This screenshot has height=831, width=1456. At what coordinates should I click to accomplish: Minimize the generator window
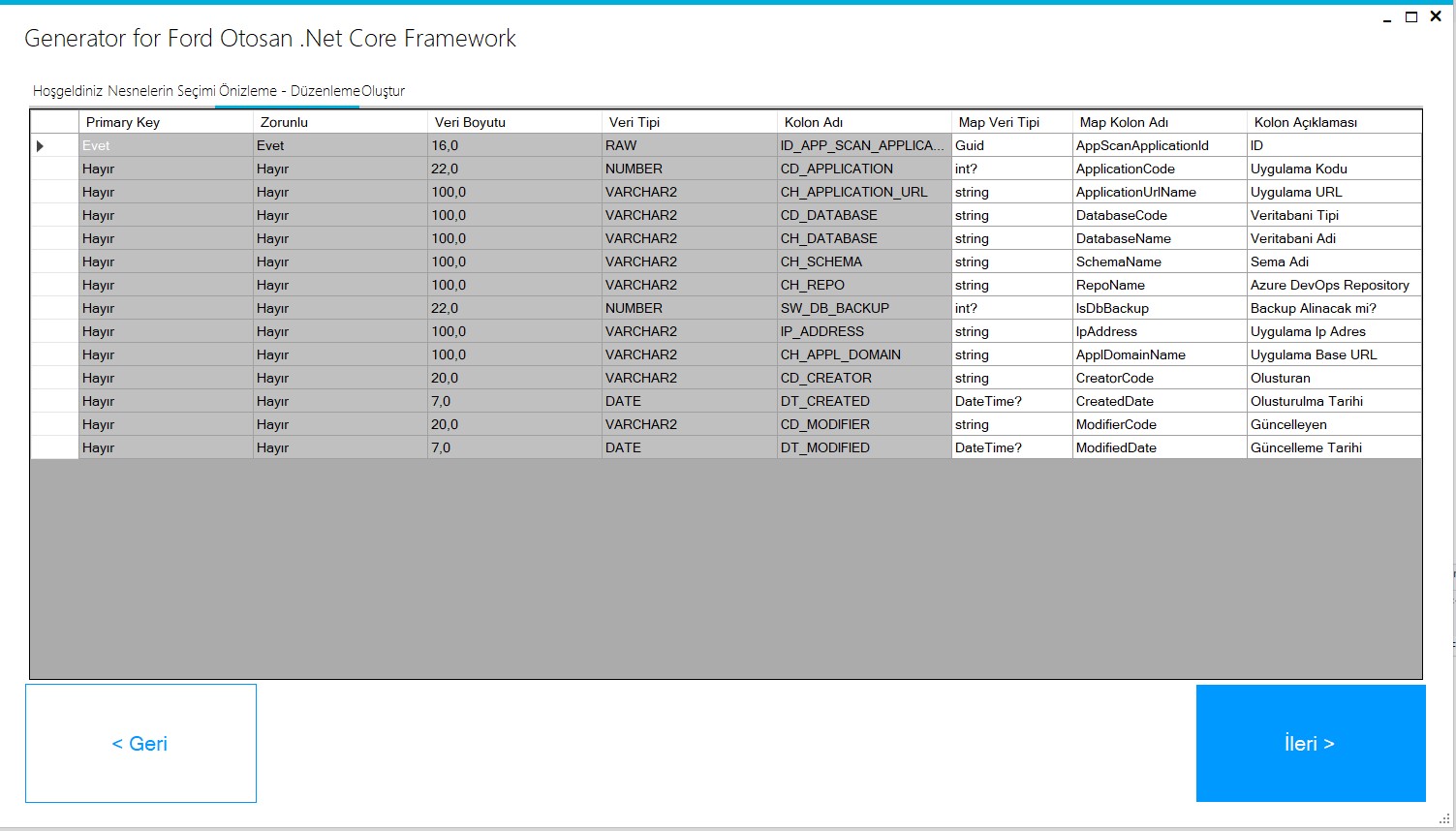click(x=1387, y=17)
